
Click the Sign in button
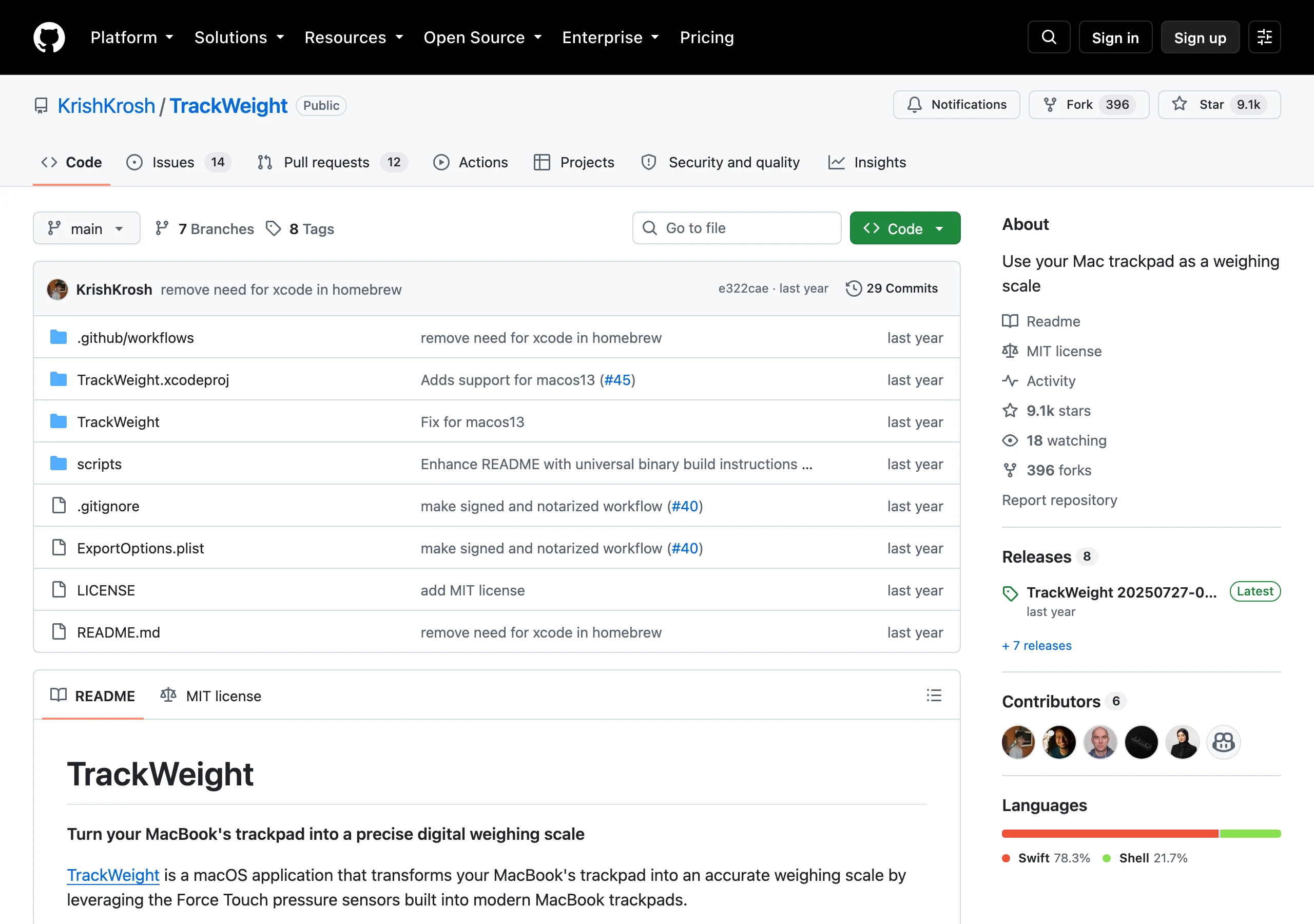pyautogui.click(x=1115, y=37)
